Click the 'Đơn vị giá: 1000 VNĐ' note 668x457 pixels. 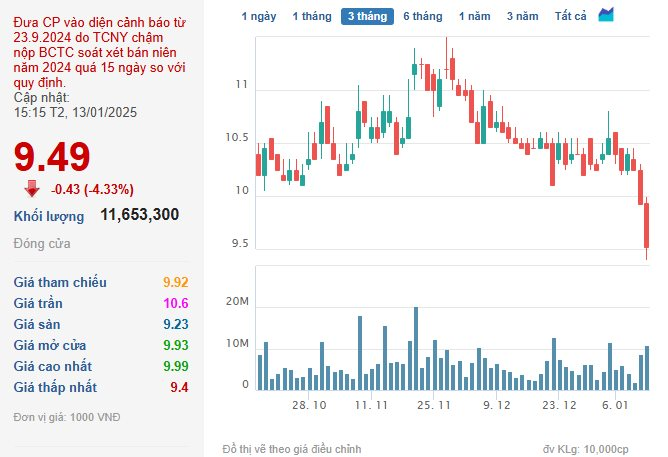(67, 417)
